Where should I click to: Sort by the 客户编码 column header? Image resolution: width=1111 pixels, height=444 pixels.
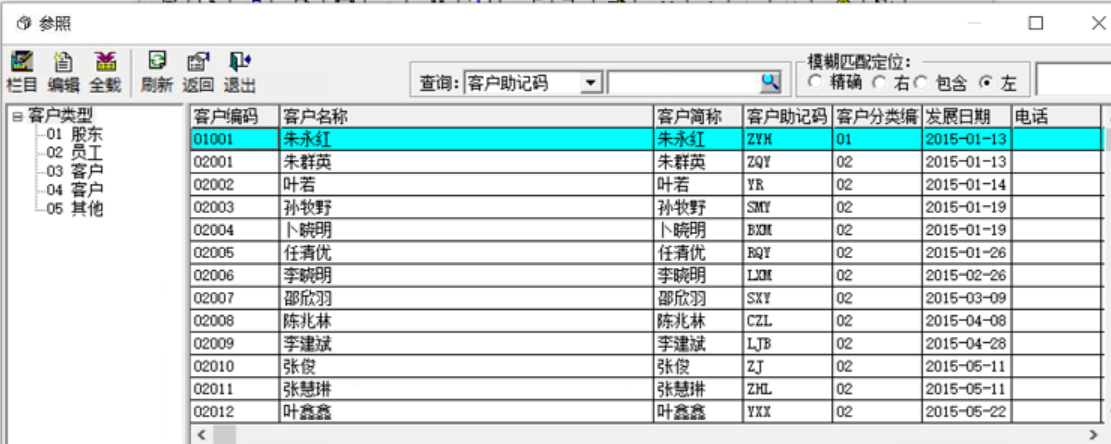coord(235,117)
